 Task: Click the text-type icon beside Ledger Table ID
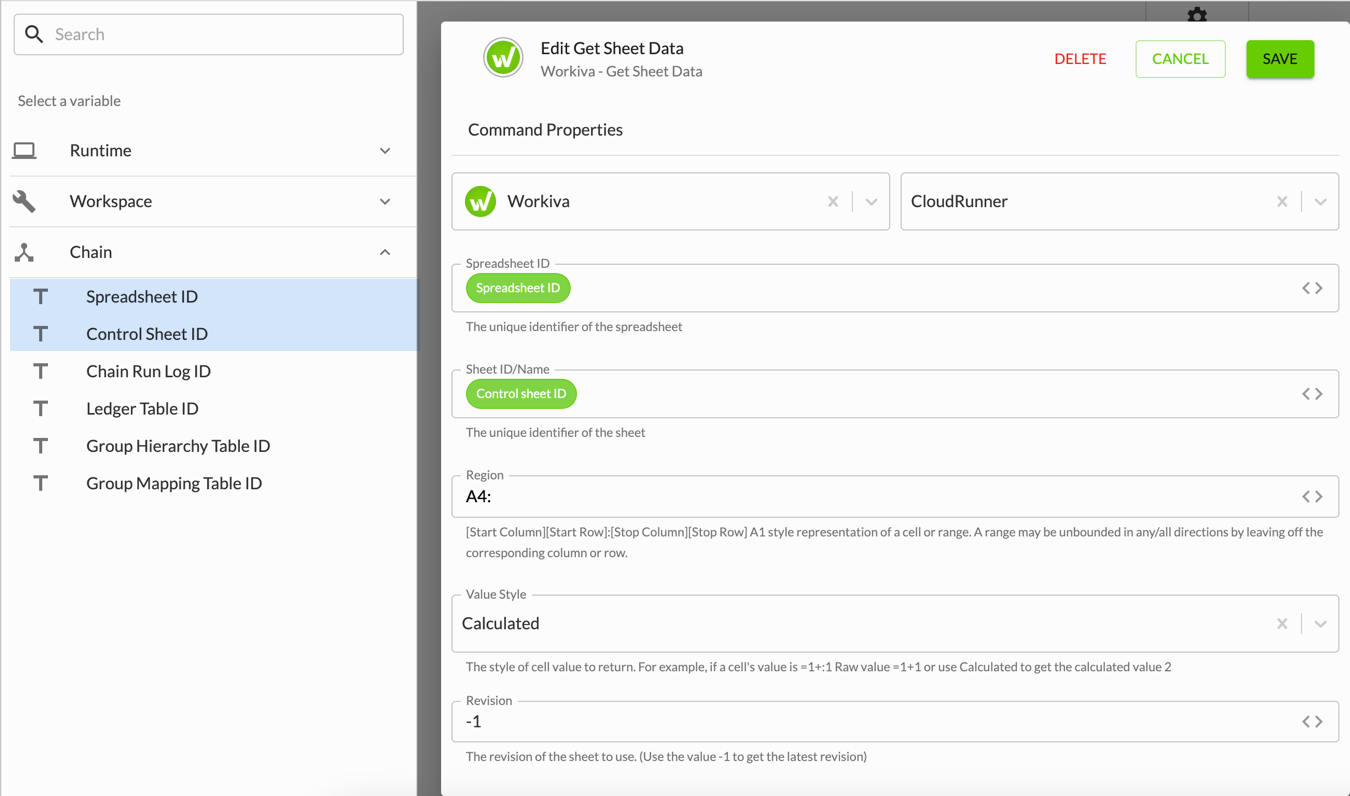click(x=40, y=408)
